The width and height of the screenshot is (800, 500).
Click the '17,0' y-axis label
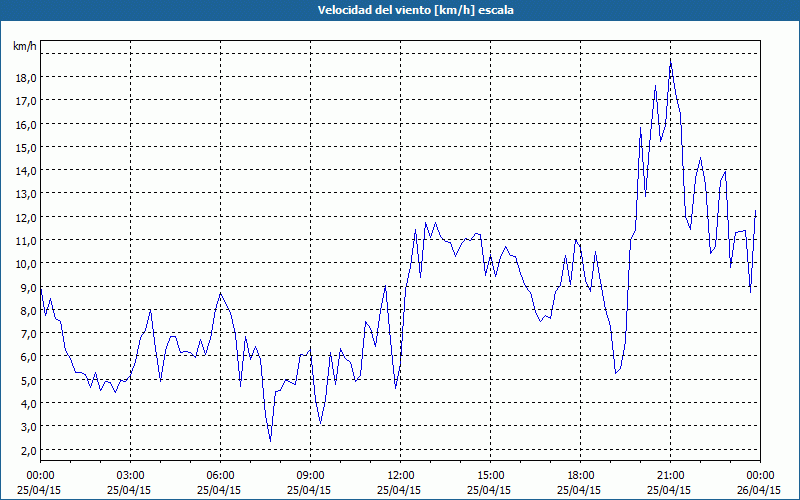[26, 101]
